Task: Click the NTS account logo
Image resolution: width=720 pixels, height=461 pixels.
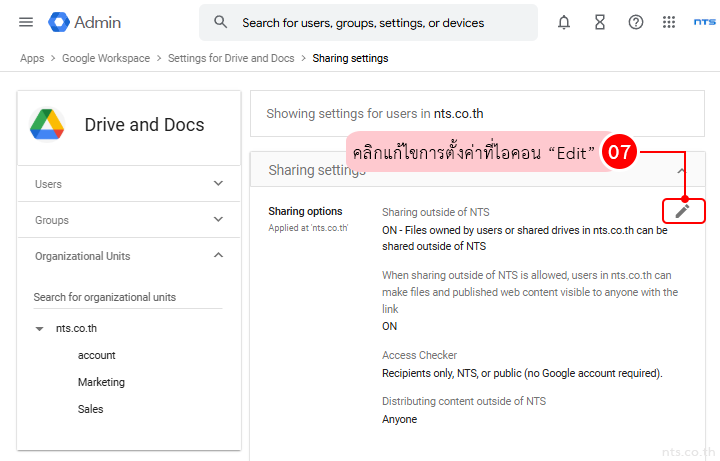Action: point(704,22)
